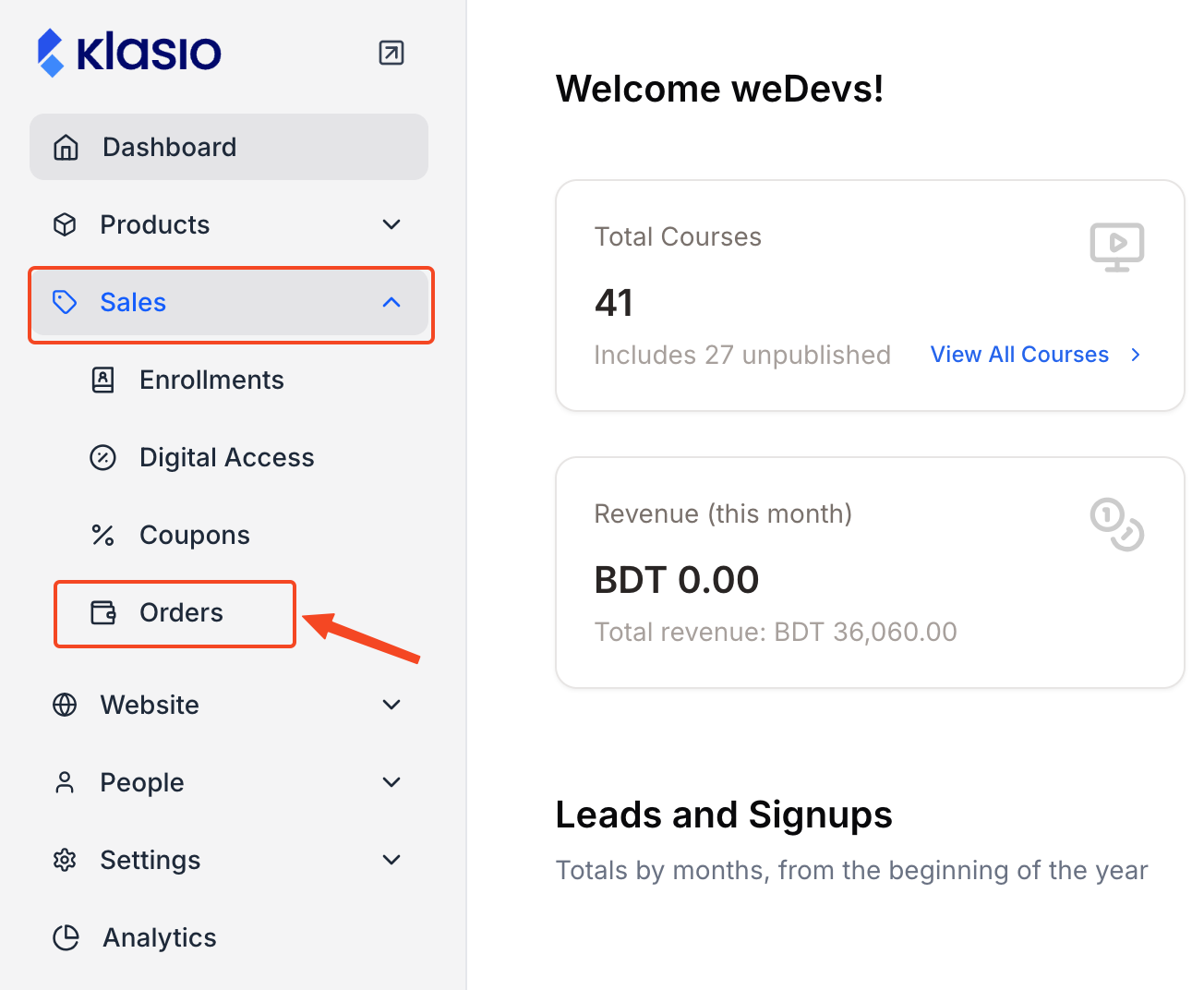
Task: Click the Total Courses monitor icon
Action: pyautogui.click(x=1117, y=247)
